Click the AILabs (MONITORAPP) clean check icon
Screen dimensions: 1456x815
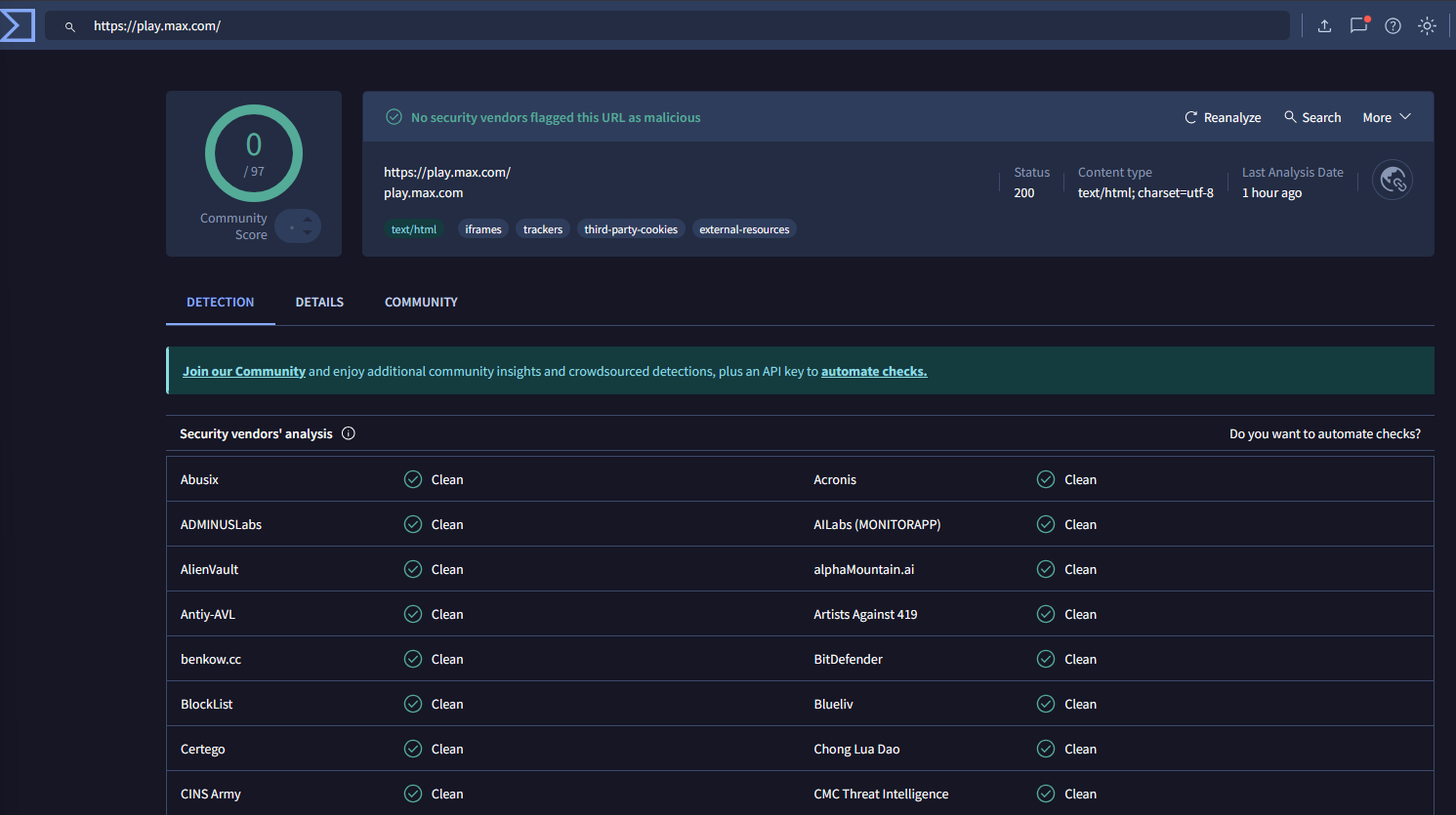click(x=1046, y=524)
